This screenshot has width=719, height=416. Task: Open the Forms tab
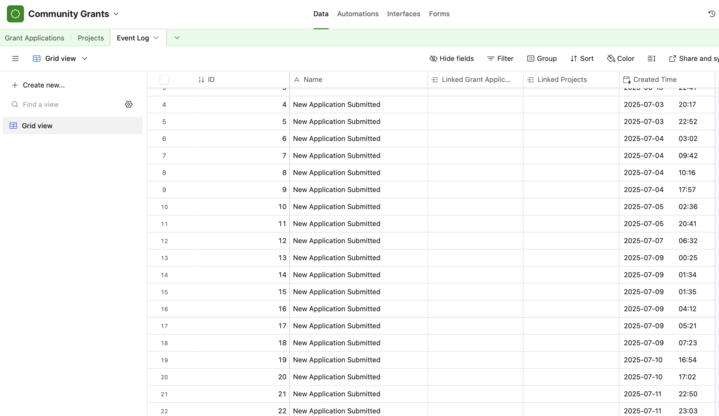[x=439, y=14]
